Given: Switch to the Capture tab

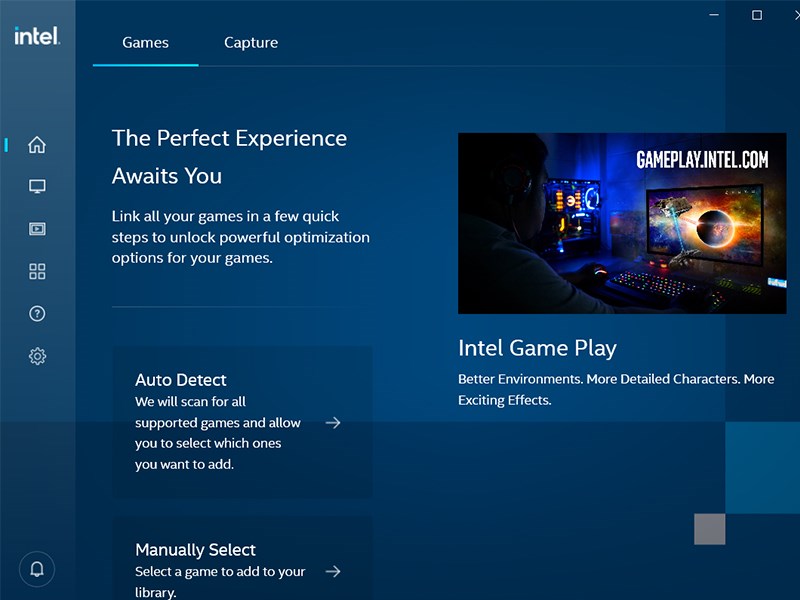Looking at the screenshot, I should 251,42.
